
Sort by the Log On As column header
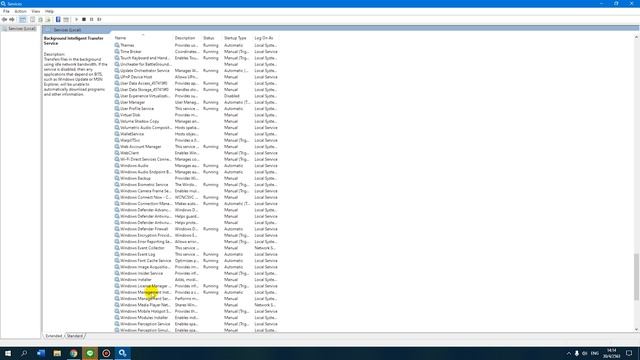pos(266,38)
